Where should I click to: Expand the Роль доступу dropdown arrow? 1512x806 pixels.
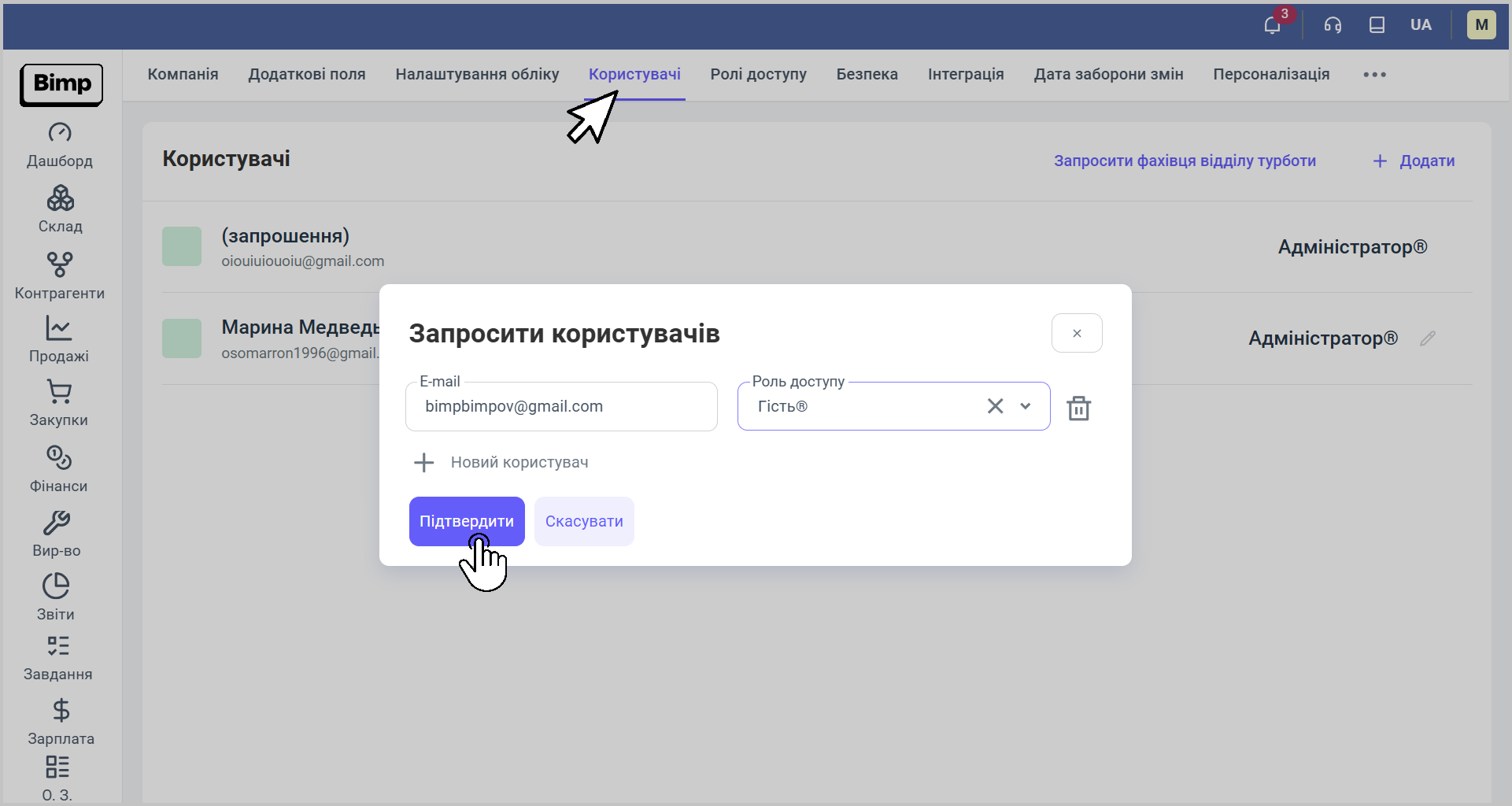1025,406
